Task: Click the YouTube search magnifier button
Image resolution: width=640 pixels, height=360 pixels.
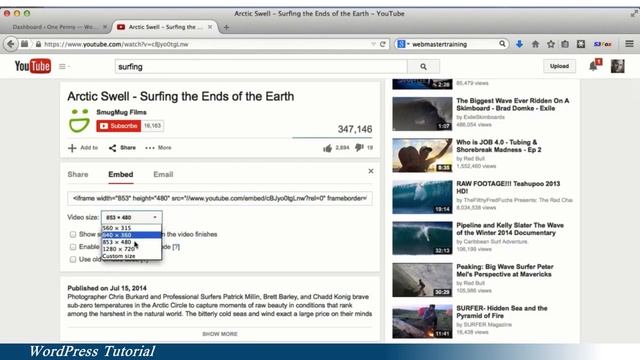Action: coord(423,67)
